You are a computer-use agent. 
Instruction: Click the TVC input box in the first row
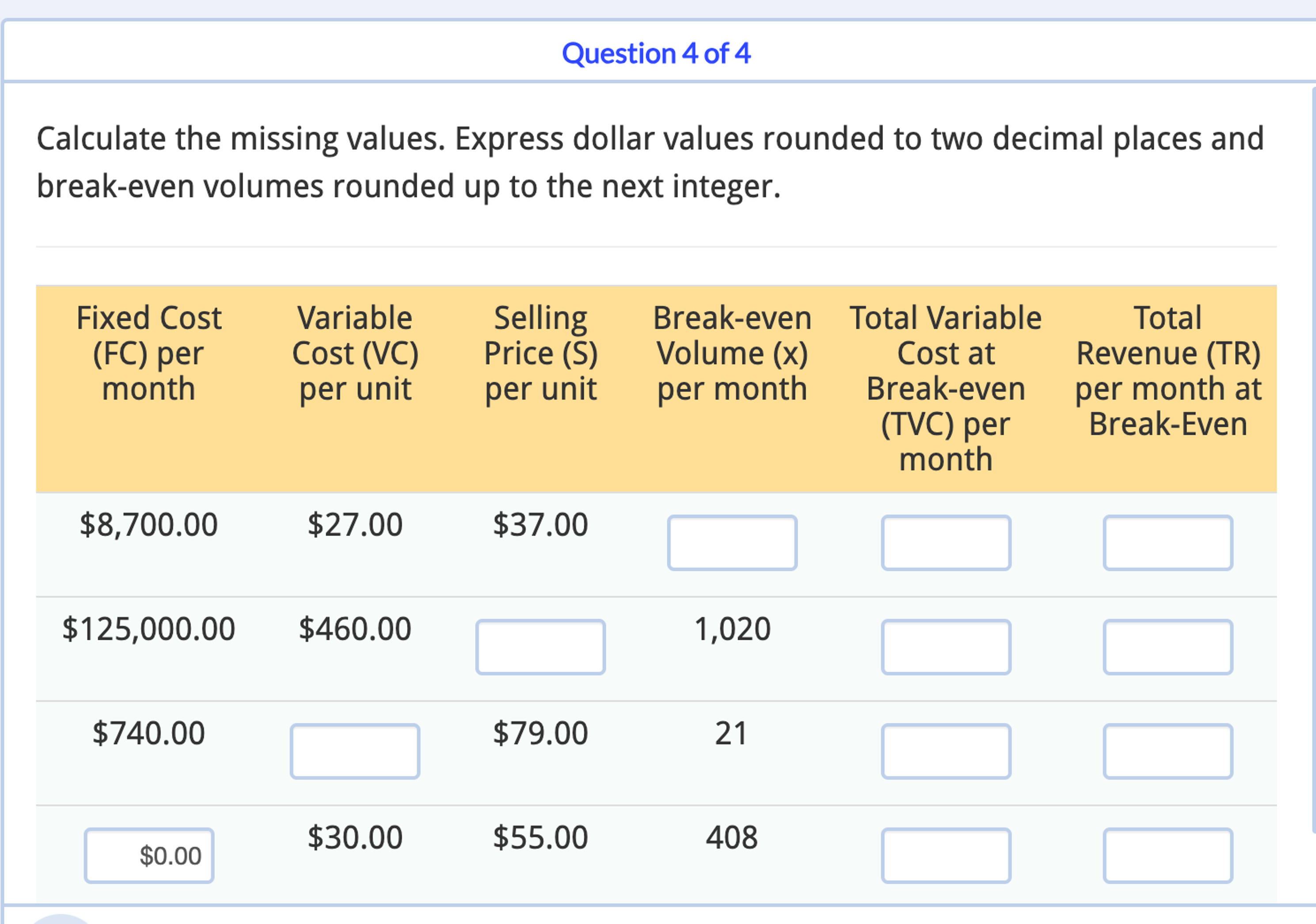coord(945,542)
